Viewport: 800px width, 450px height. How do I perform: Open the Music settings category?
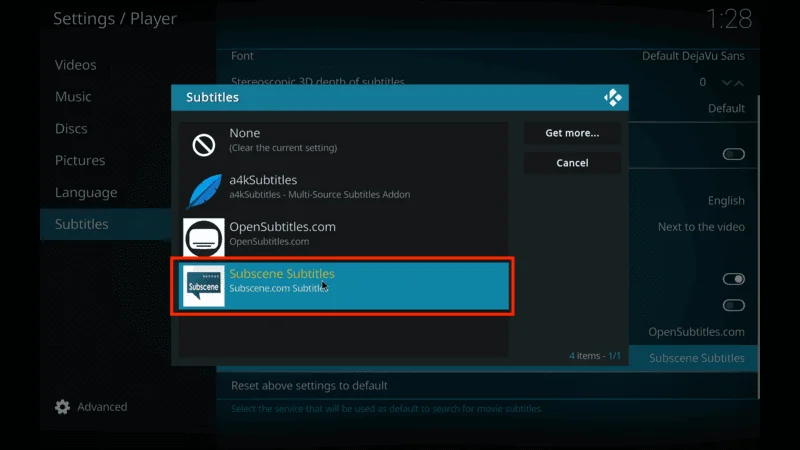point(73,96)
